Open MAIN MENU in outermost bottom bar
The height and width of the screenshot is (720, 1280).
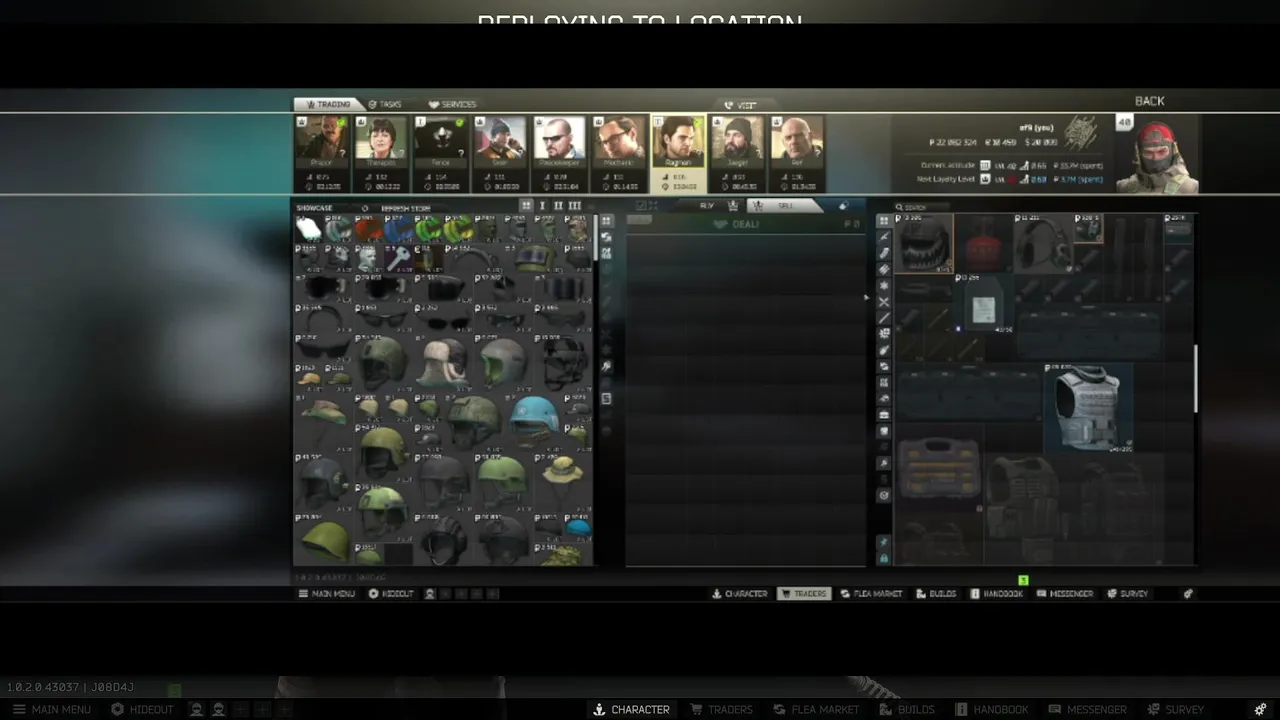pos(52,709)
